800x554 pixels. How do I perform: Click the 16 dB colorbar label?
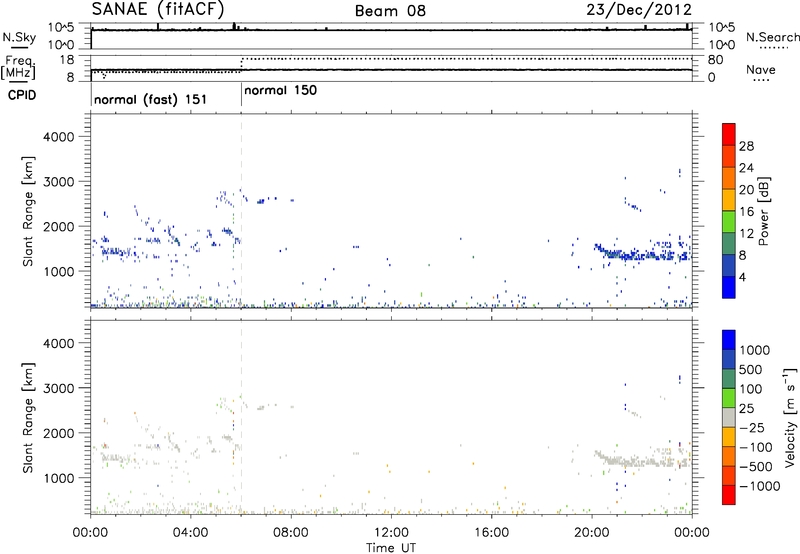[746, 212]
